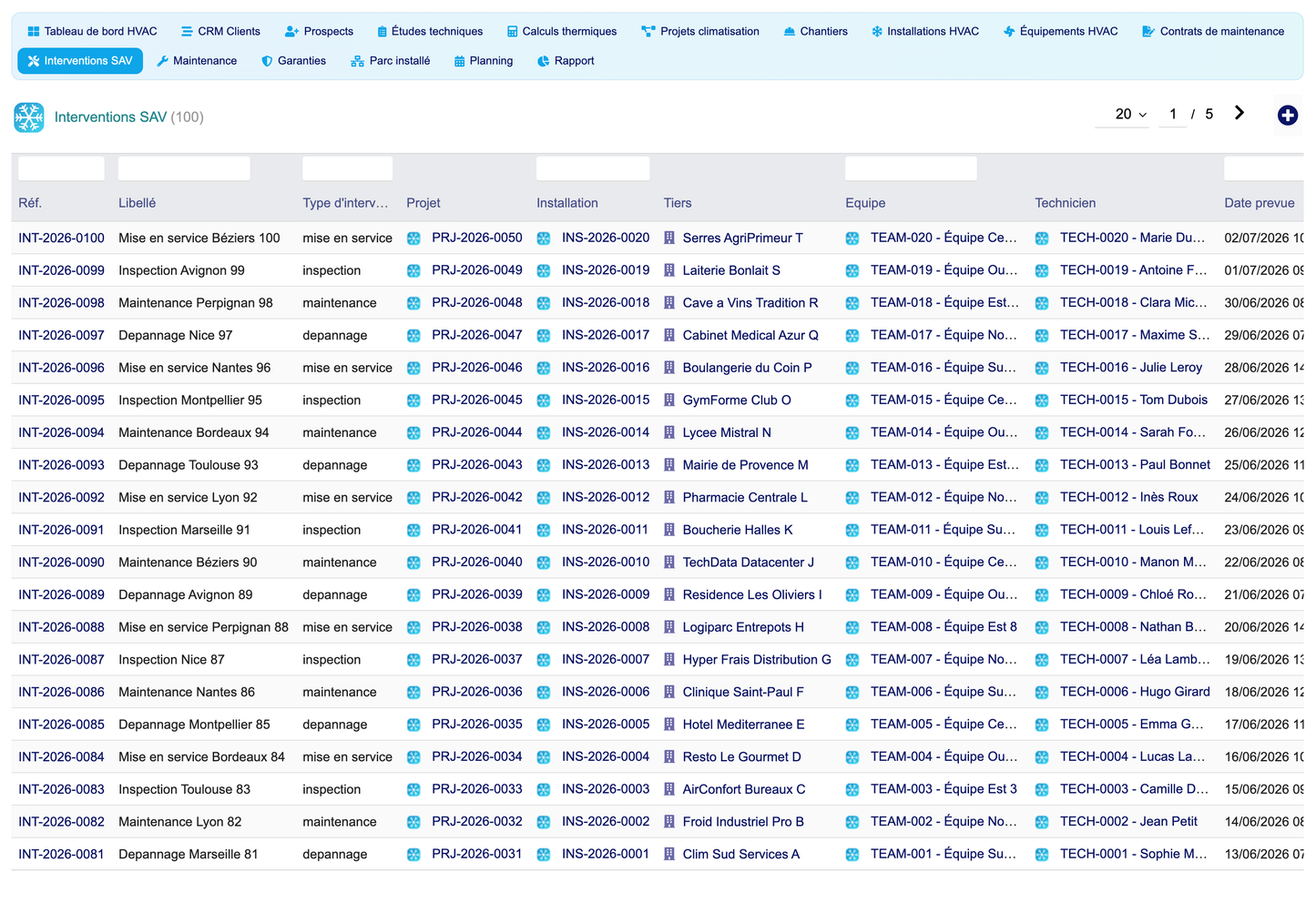Open installation INS-2026-0007
1316x923 pixels.
[x=606, y=659]
